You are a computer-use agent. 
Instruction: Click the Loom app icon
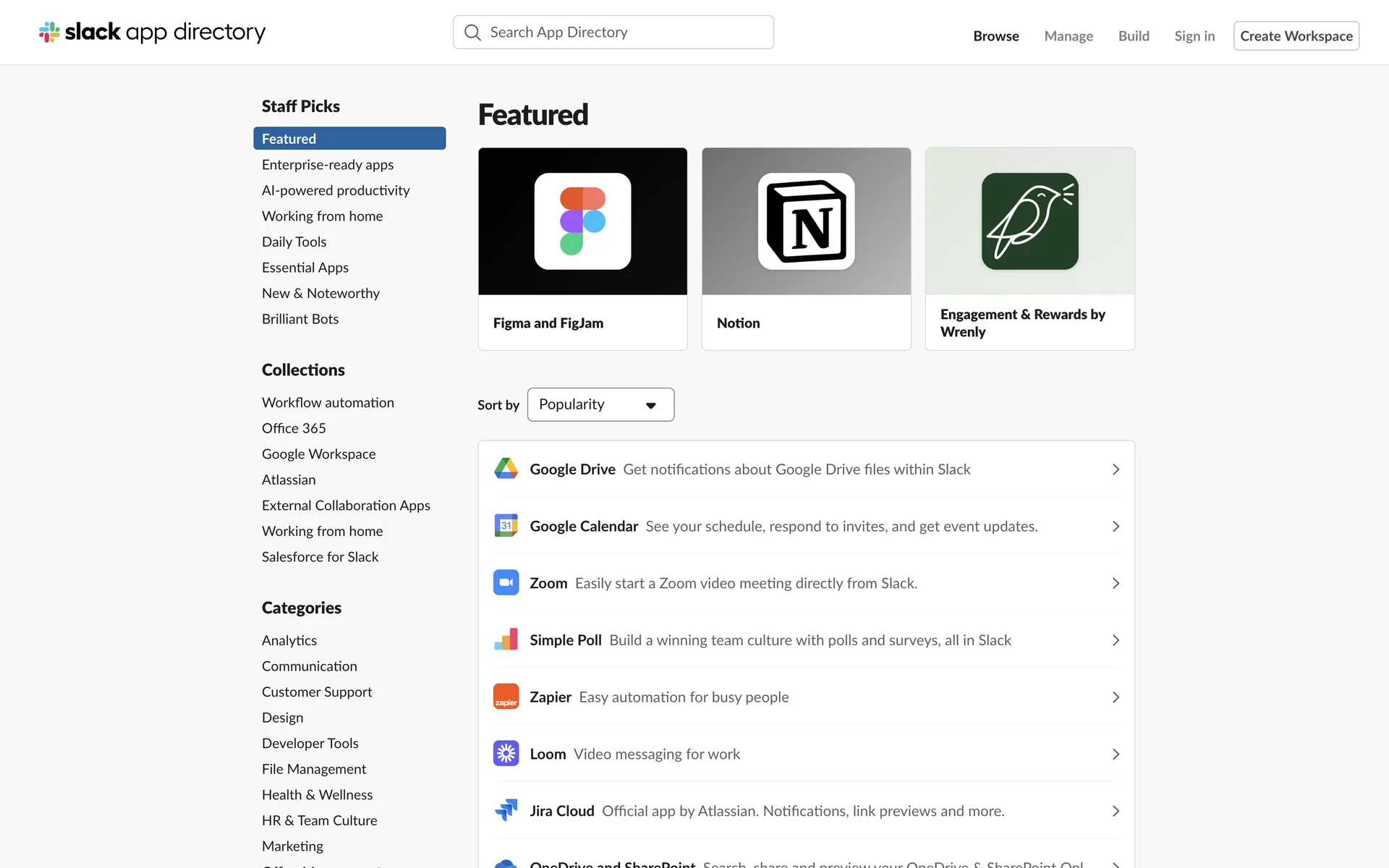(506, 754)
